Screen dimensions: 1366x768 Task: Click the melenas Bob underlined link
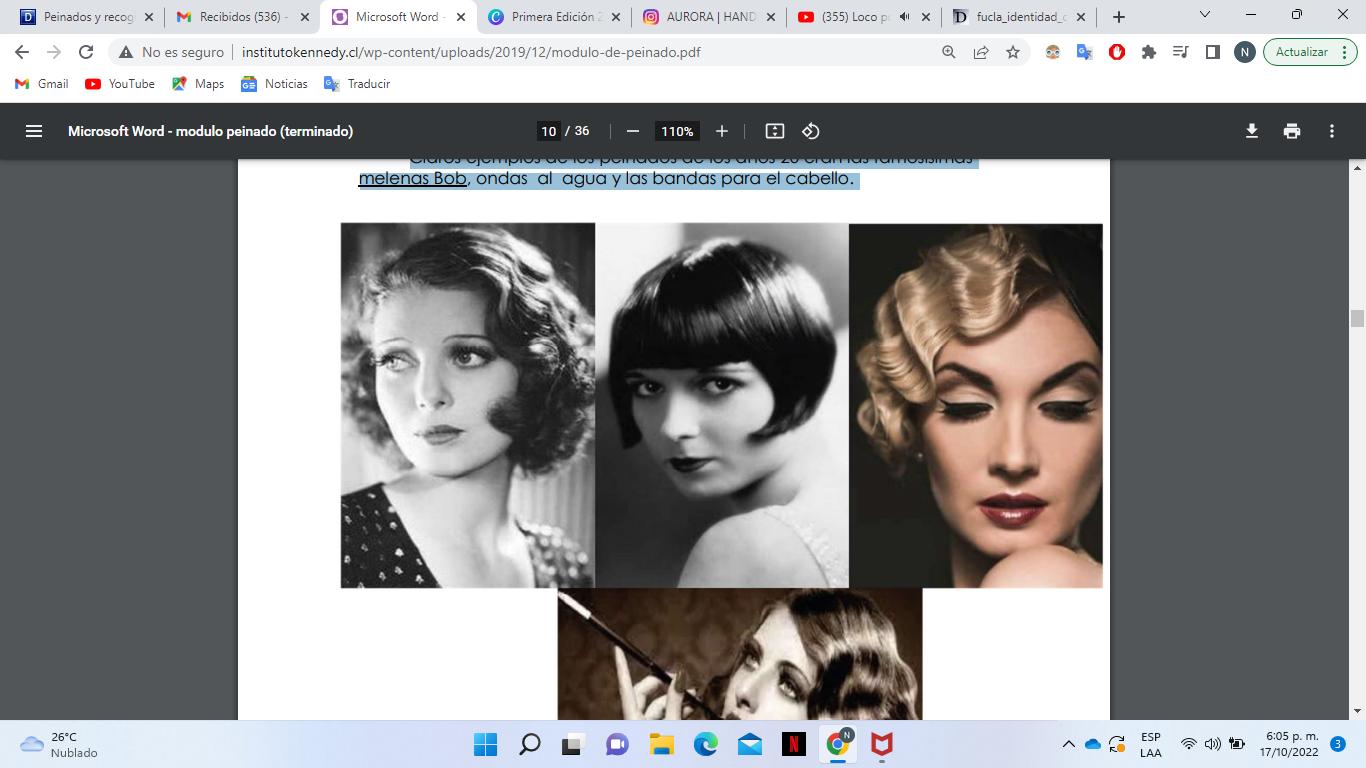coord(413,180)
